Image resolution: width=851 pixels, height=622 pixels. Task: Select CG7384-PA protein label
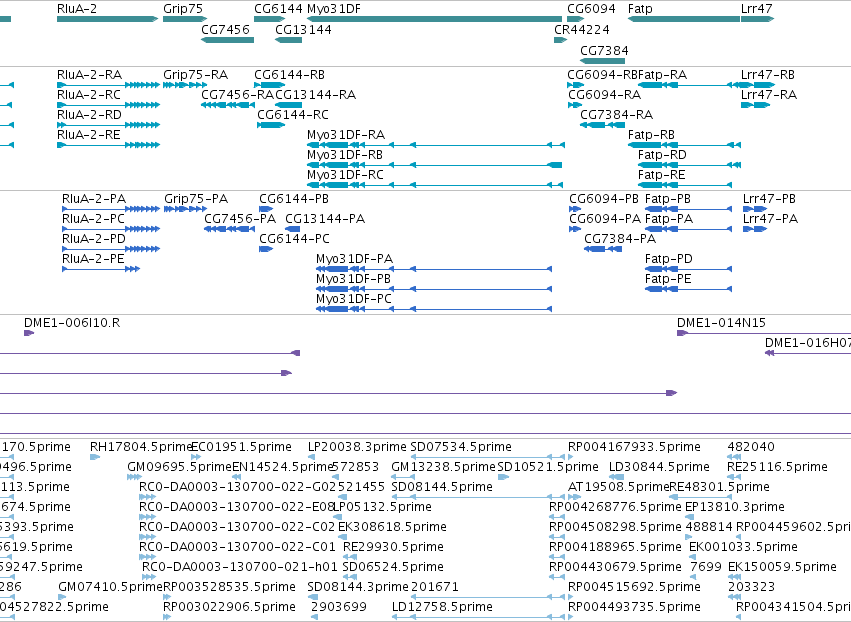[620, 239]
